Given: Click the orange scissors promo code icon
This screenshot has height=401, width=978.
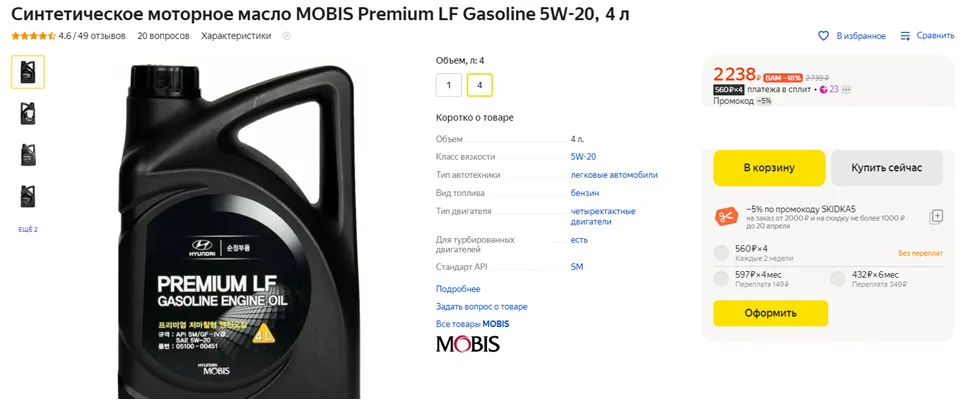Looking at the screenshot, I should [725, 216].
